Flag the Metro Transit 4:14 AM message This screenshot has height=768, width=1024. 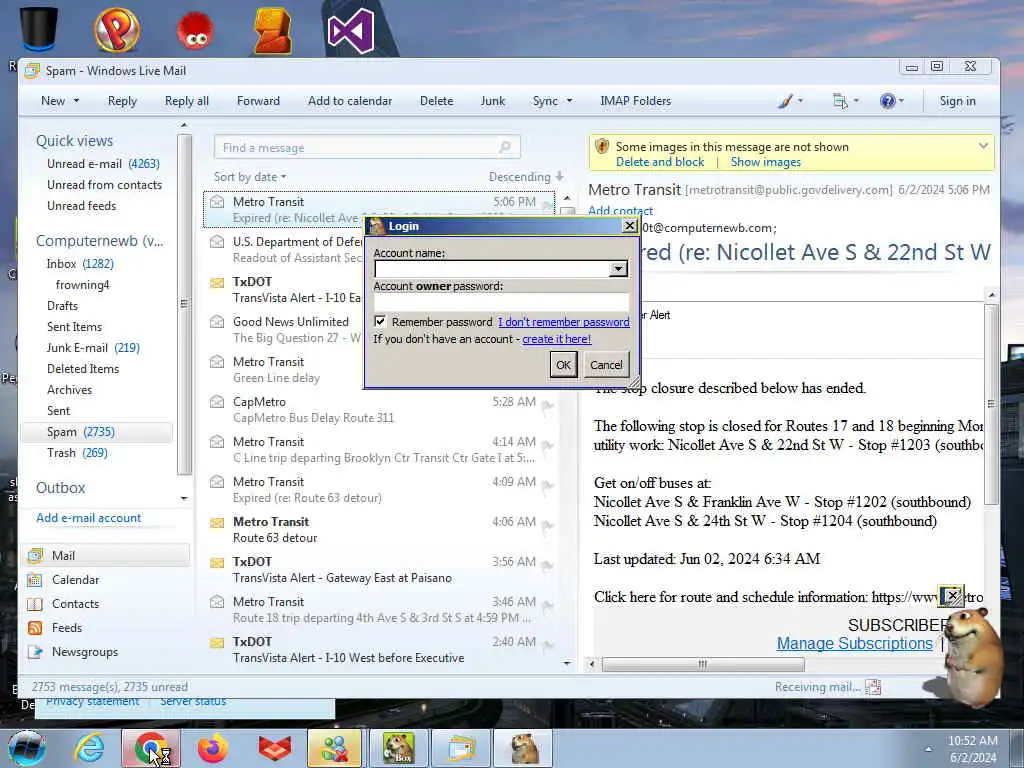[547, 445]
